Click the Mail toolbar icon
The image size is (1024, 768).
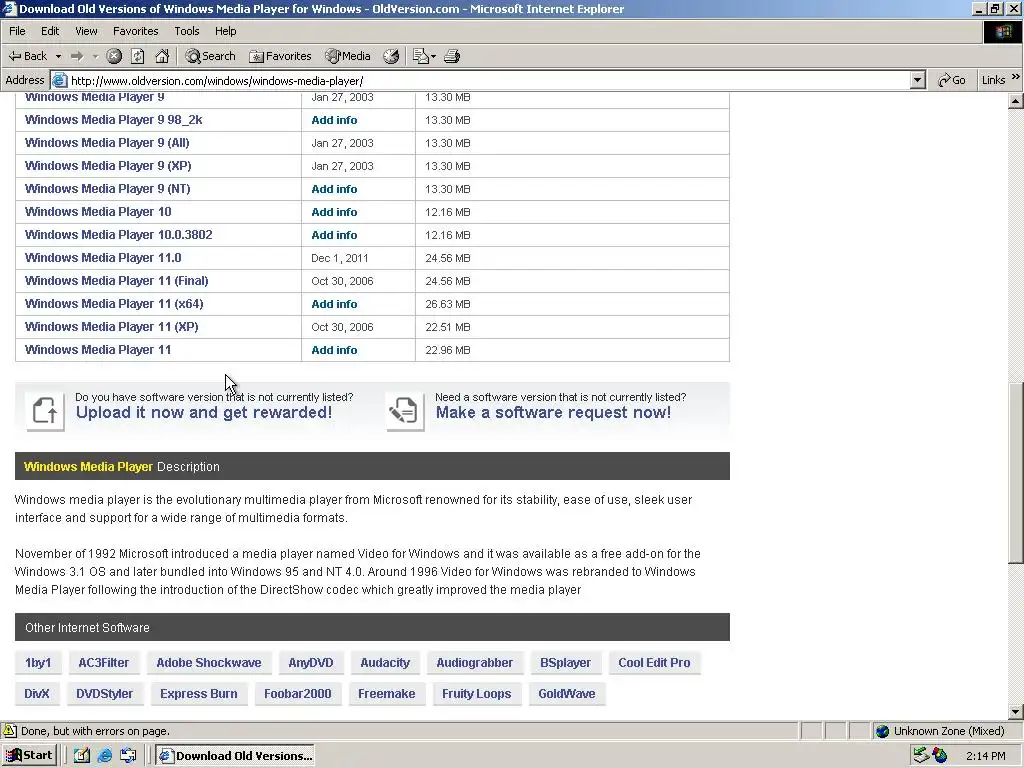[x=421, y=56]
